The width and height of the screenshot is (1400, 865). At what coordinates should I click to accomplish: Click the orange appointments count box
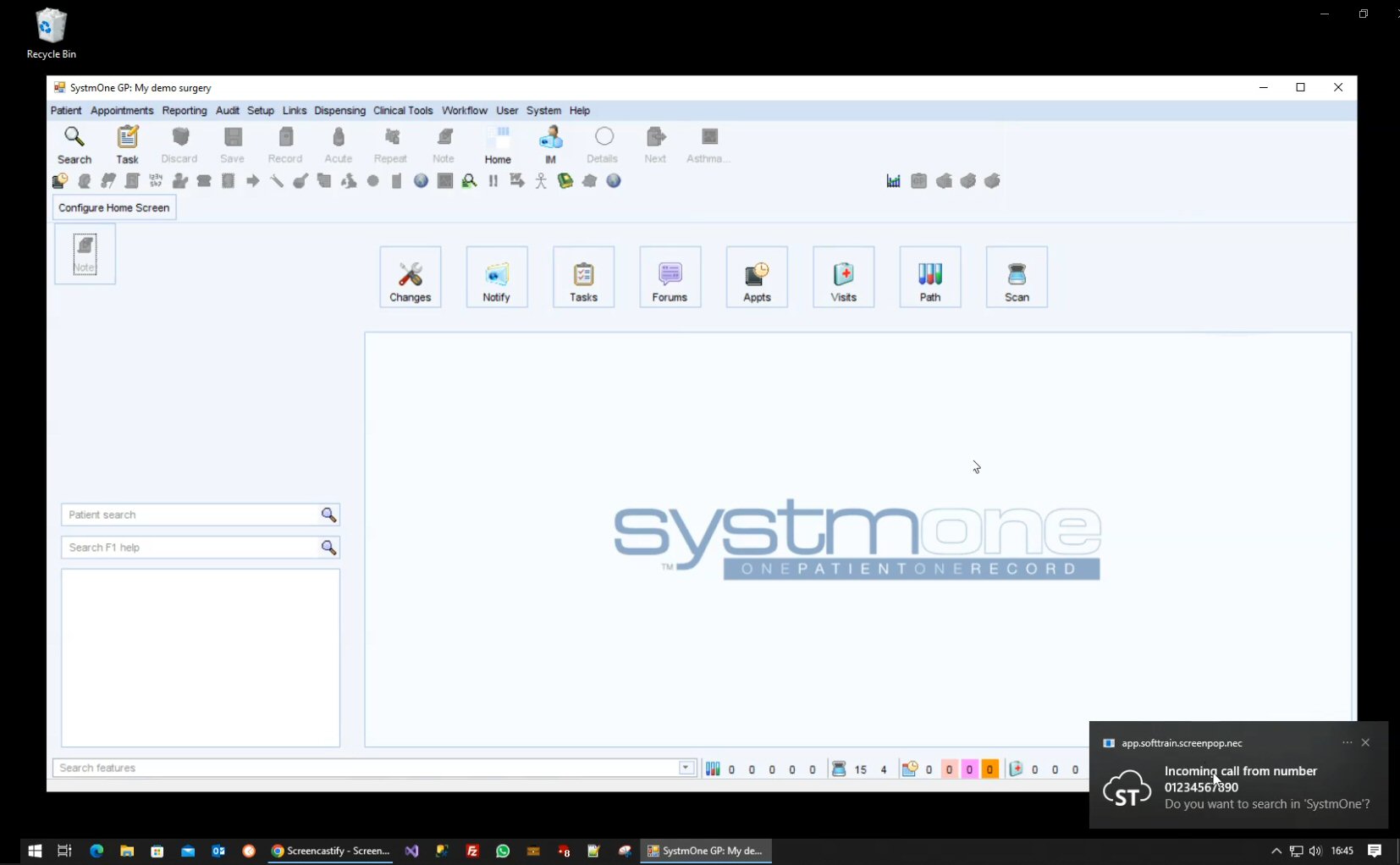pos(989,769)
